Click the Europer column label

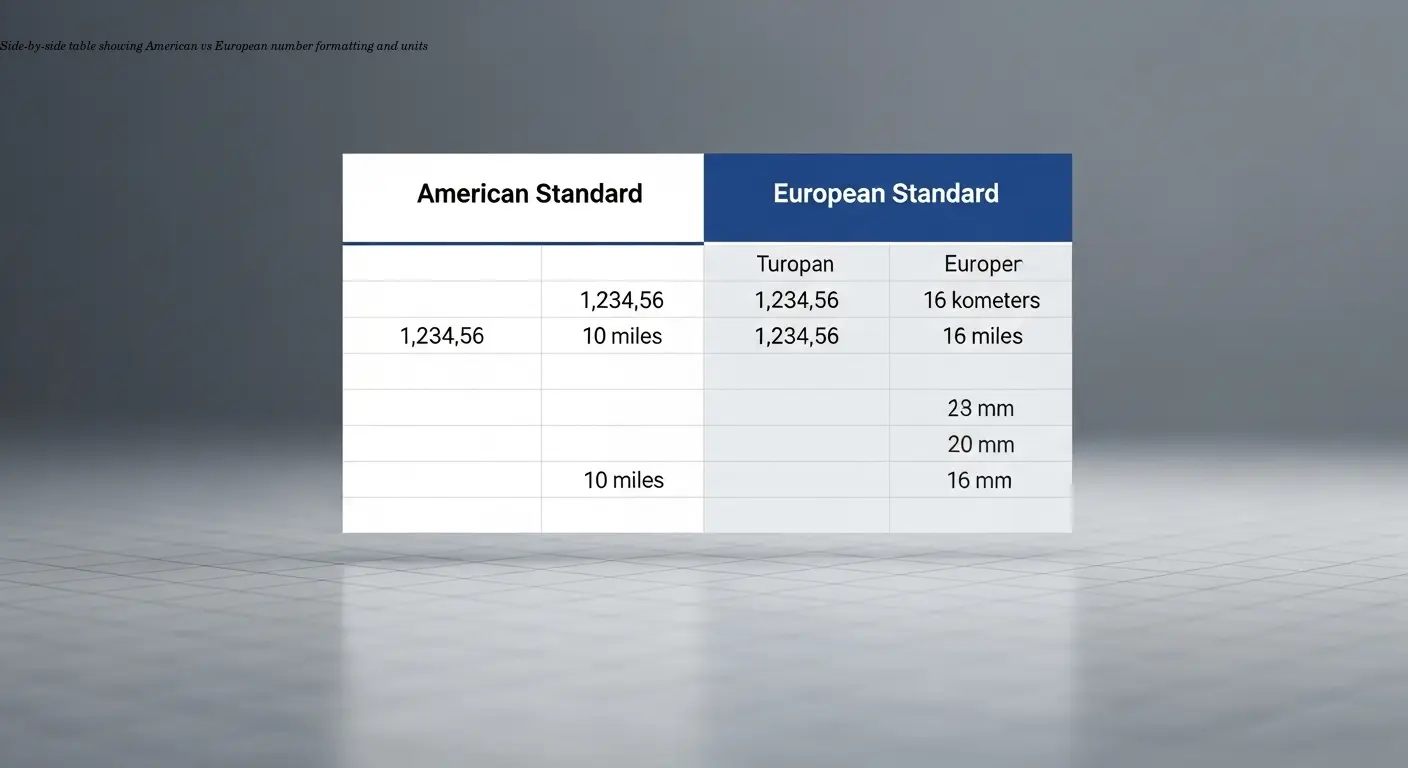tap(982, 263)
